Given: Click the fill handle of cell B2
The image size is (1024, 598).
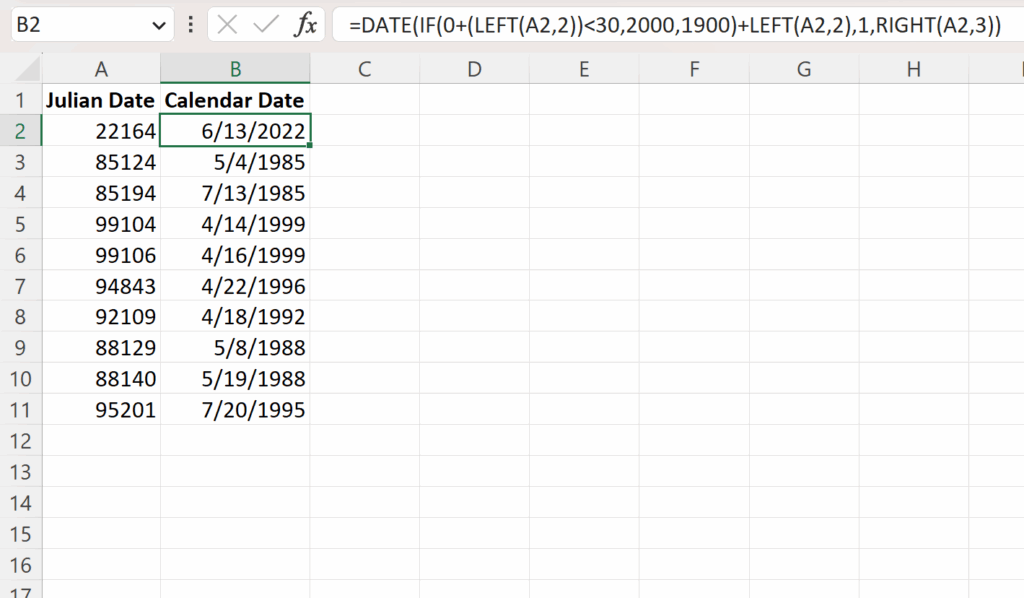Looking at the screenshot, I should pos(310,143).
